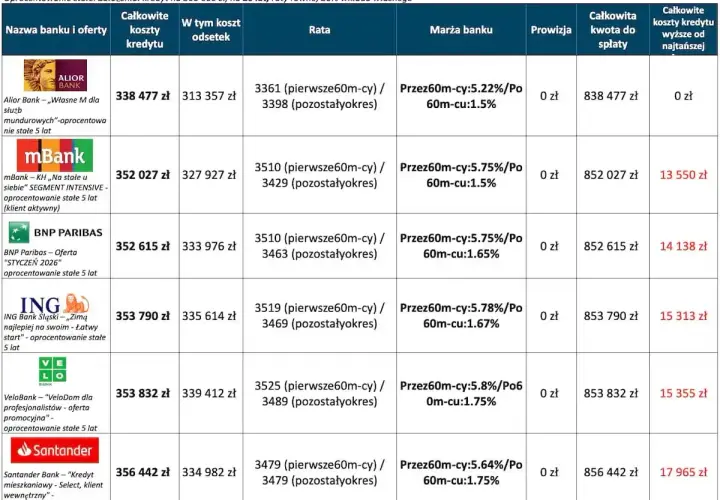Select the interest cost '335 614 zł'
Screen dimensions: 720x500
[209, 316]
